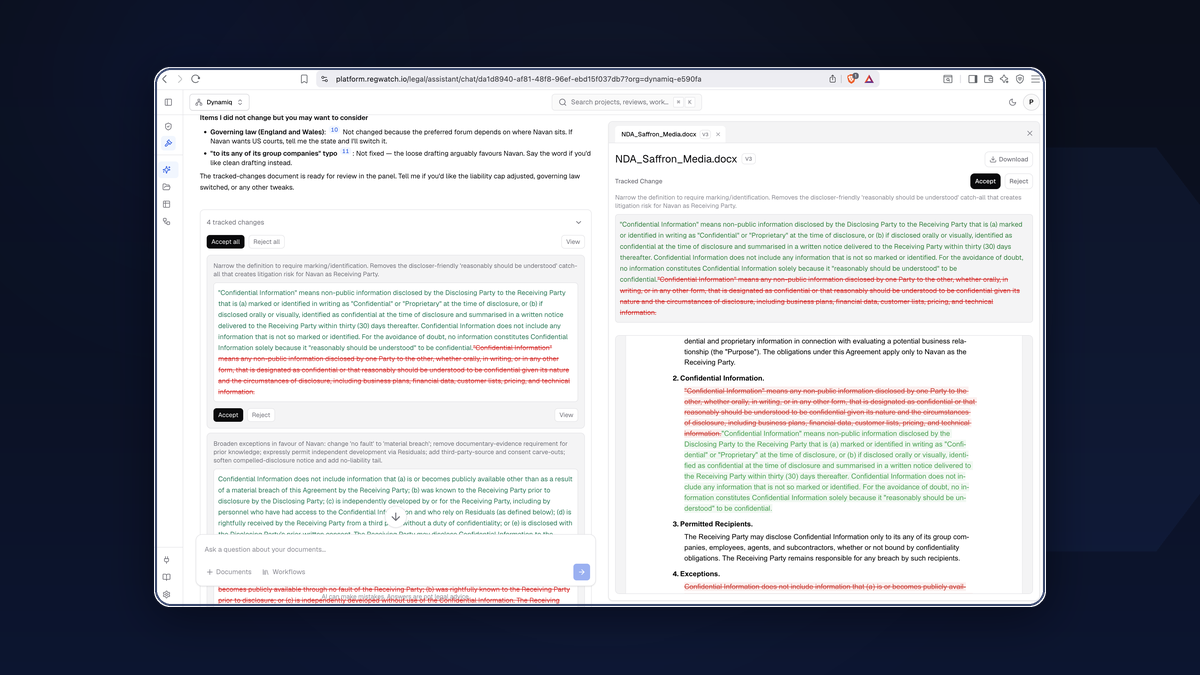The image size is (1200, 675).
Task: Toggle the app sidebar panel icon
Action: click(168, 102)
